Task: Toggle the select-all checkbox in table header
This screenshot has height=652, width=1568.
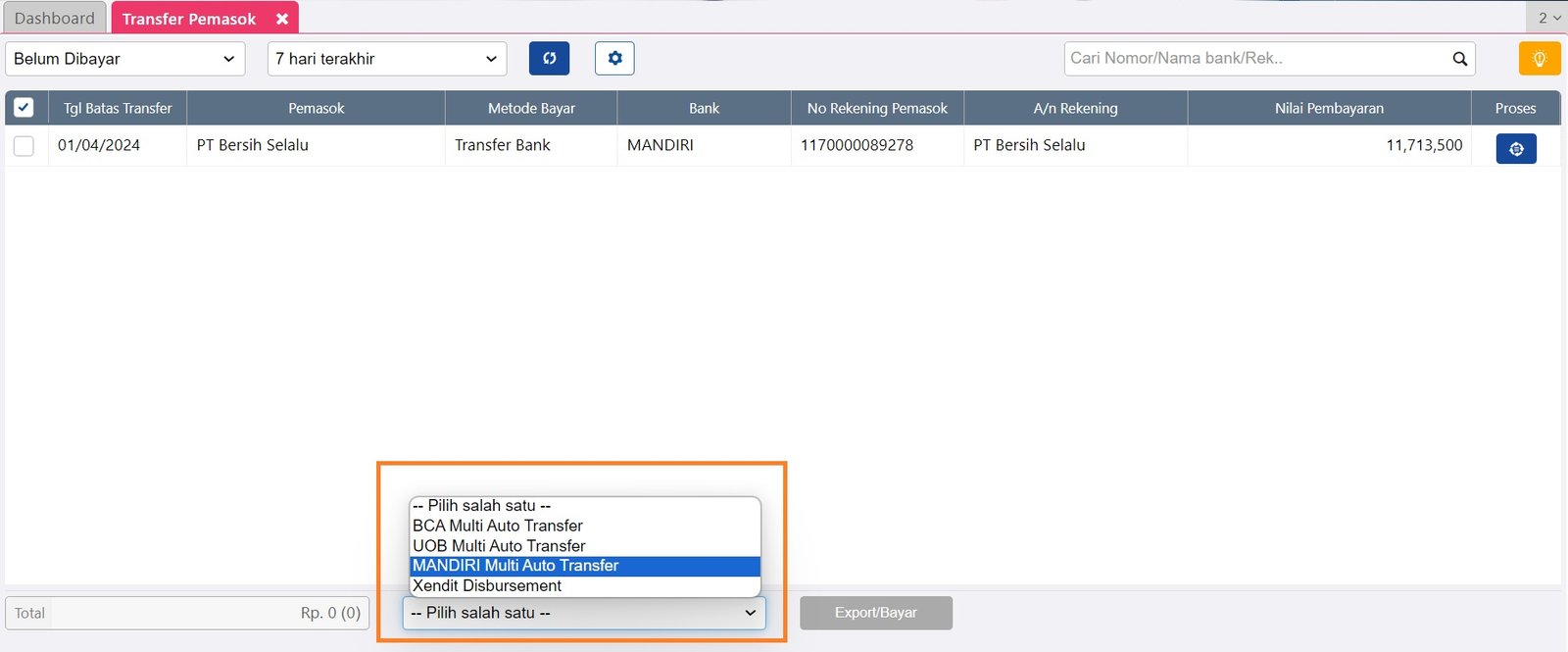Action: 24,108
